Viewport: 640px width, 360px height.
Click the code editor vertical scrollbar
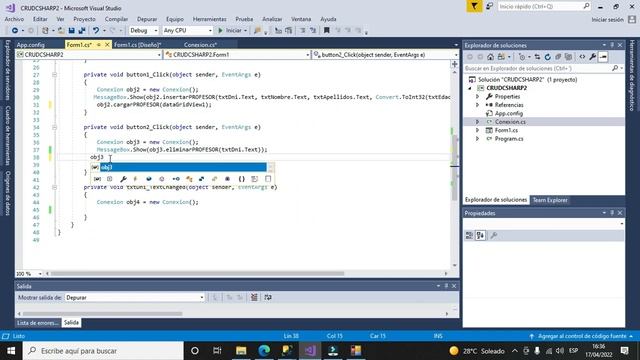[455, 167]
